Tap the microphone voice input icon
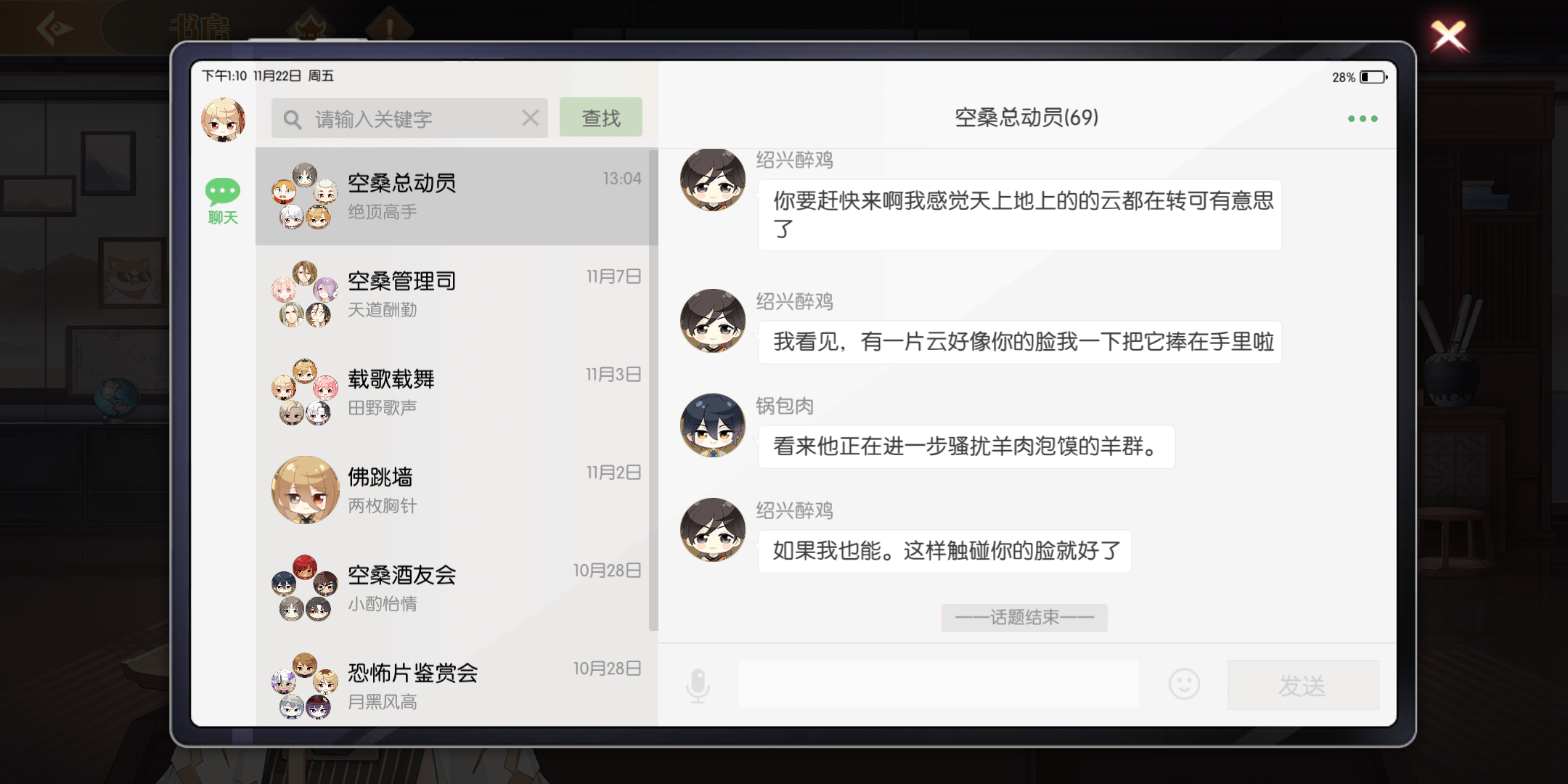 [698, 685]
